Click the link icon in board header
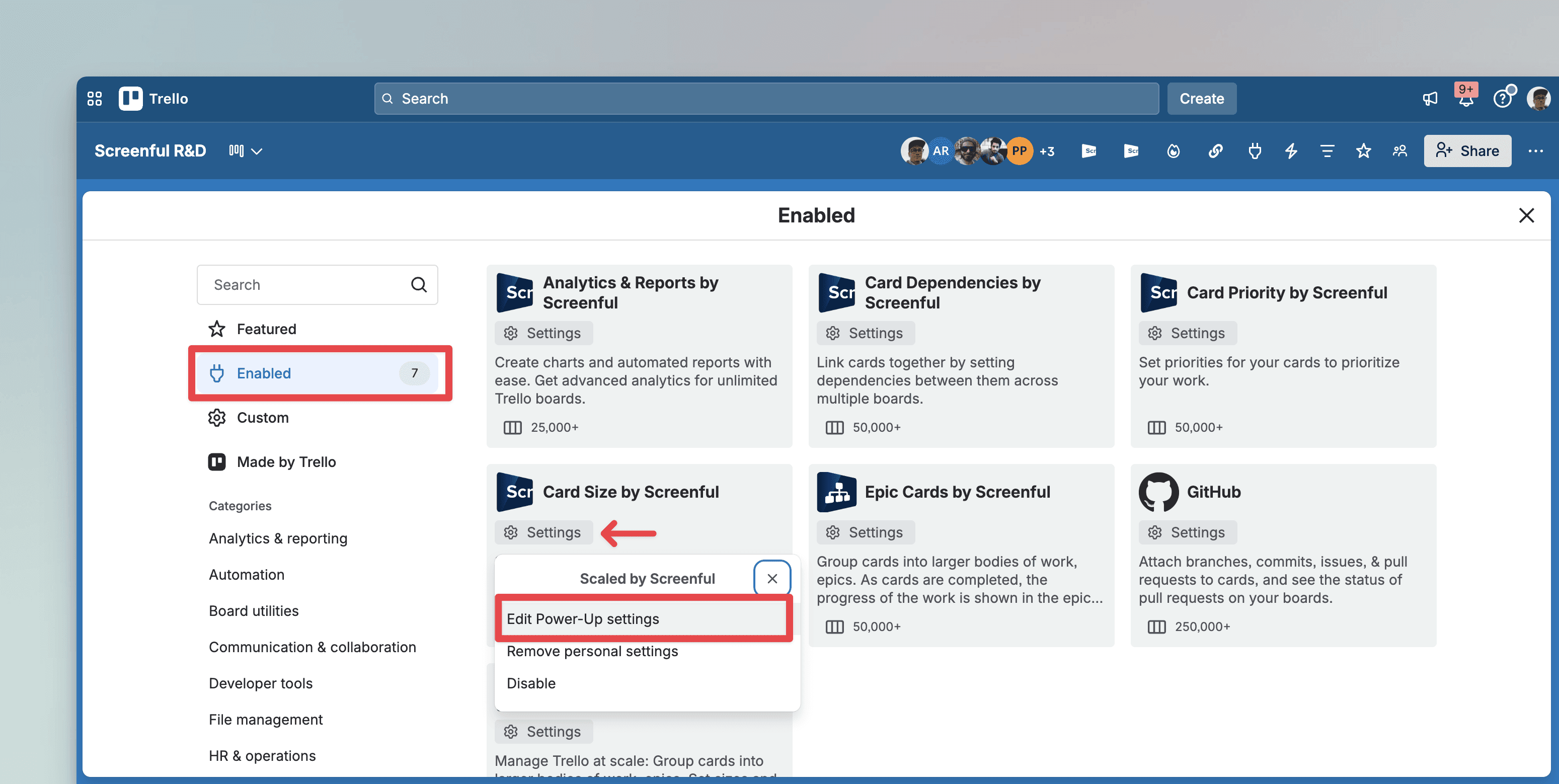The image size is (1559, 784). coord(1215,151)
